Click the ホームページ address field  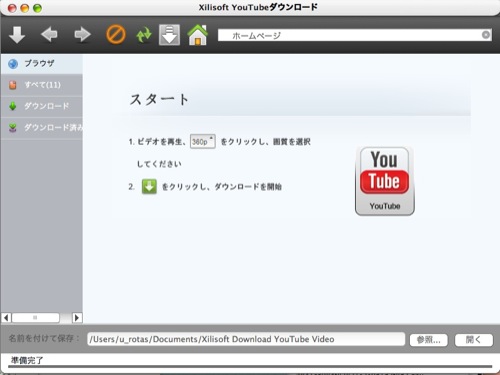pos(355,35)
